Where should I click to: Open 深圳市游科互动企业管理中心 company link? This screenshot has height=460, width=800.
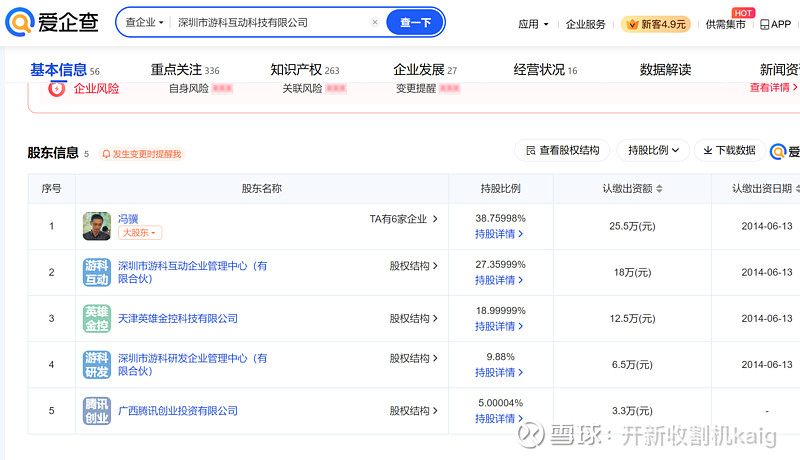pos(192,272)
